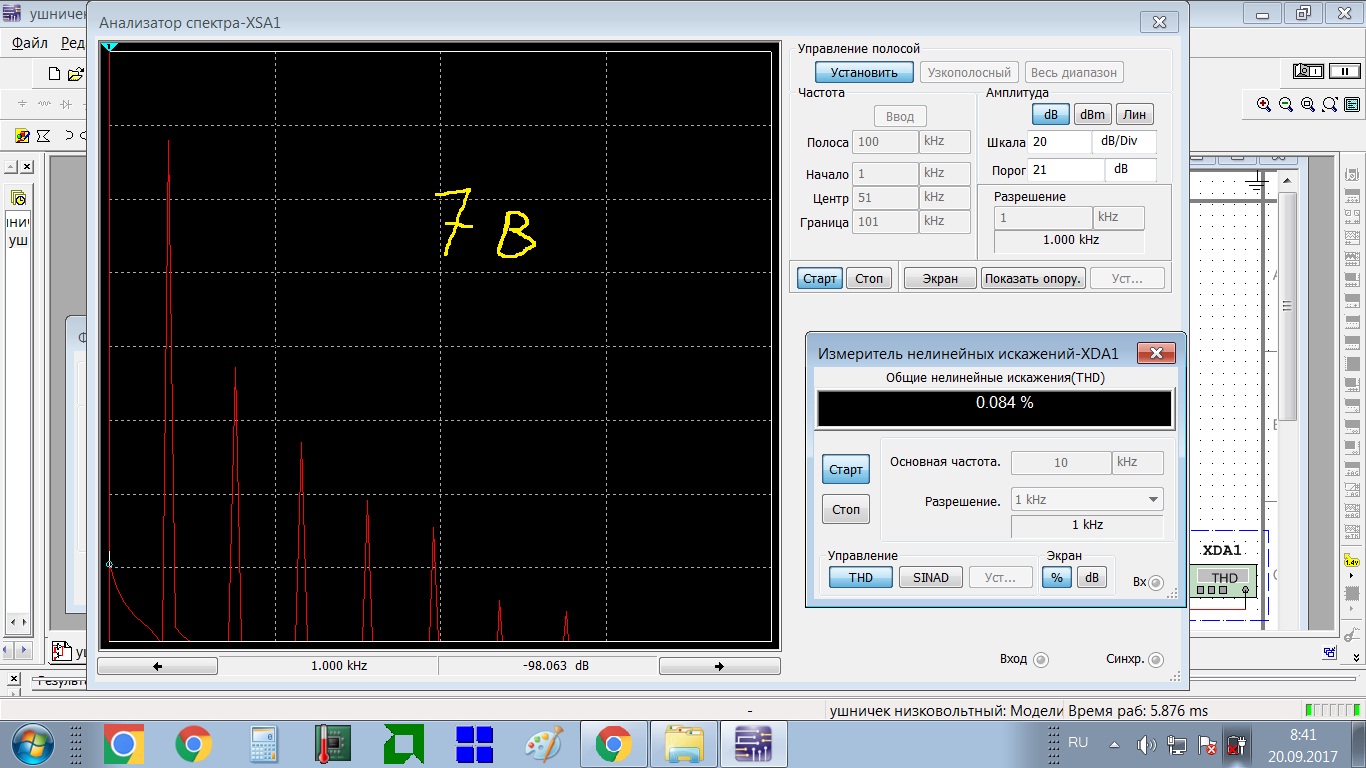Click Показать опору. button
This screenshot has height=768, width=1366.
(x=1033, y=278)
